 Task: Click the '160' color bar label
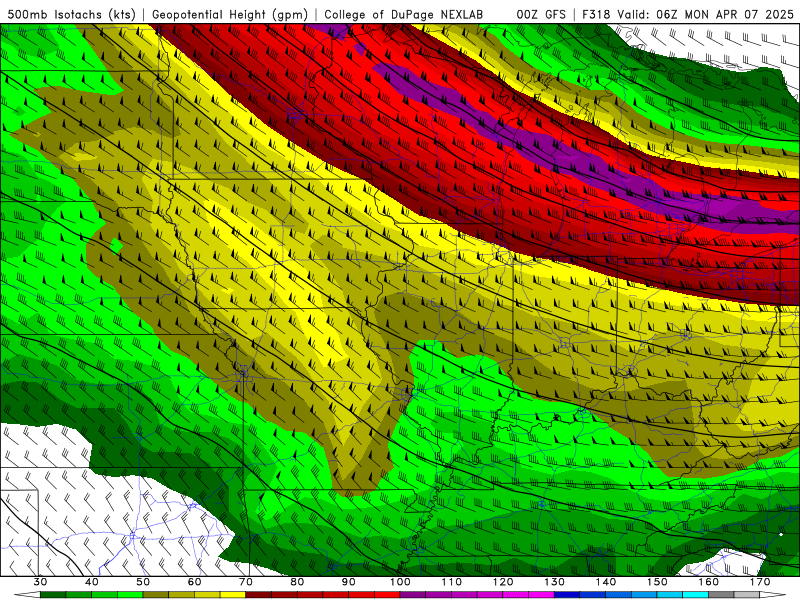pos(709,582)
